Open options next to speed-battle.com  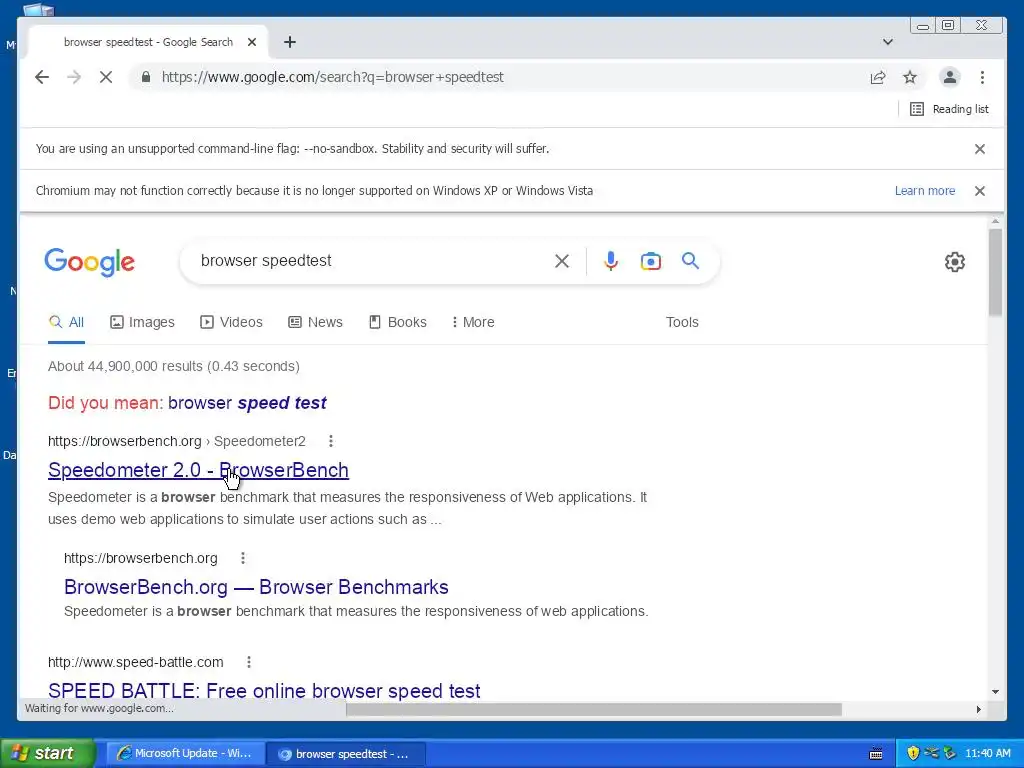tap(249, 662)
